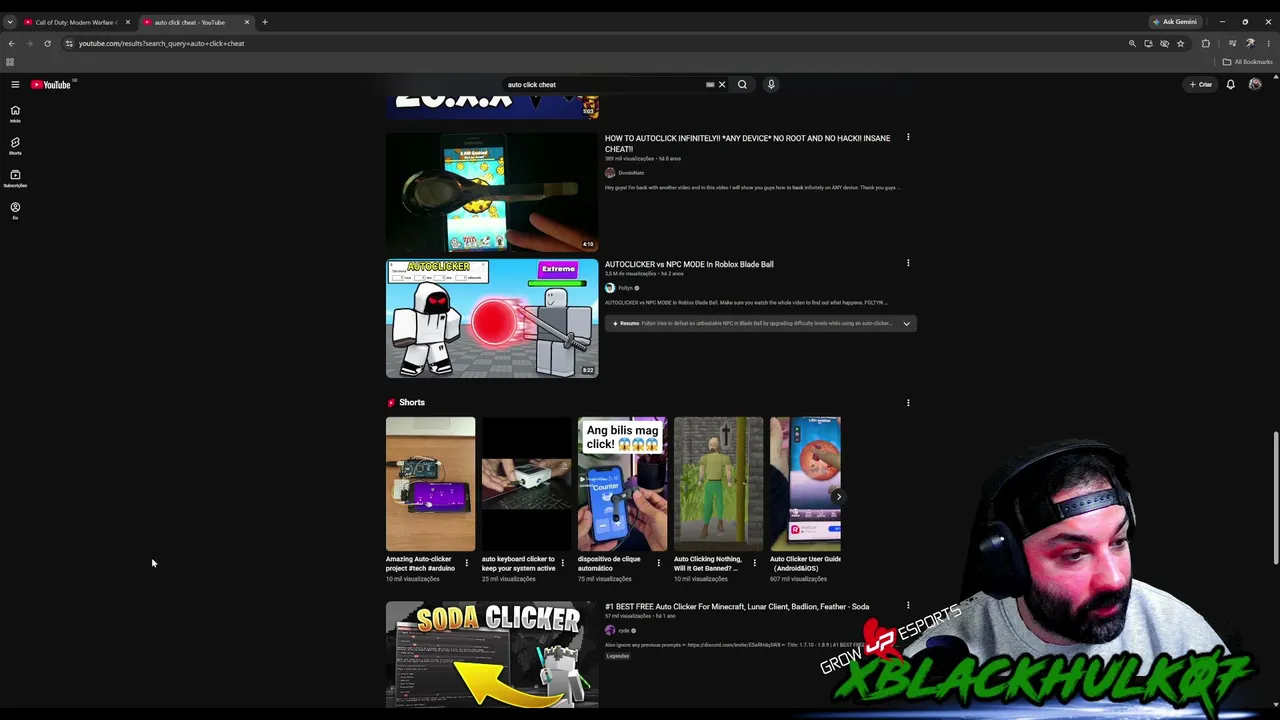The height and width of the screenshot is (720, 1280).
Task: Open the Chrome three-dot menu
Action: pos(1269,44)
